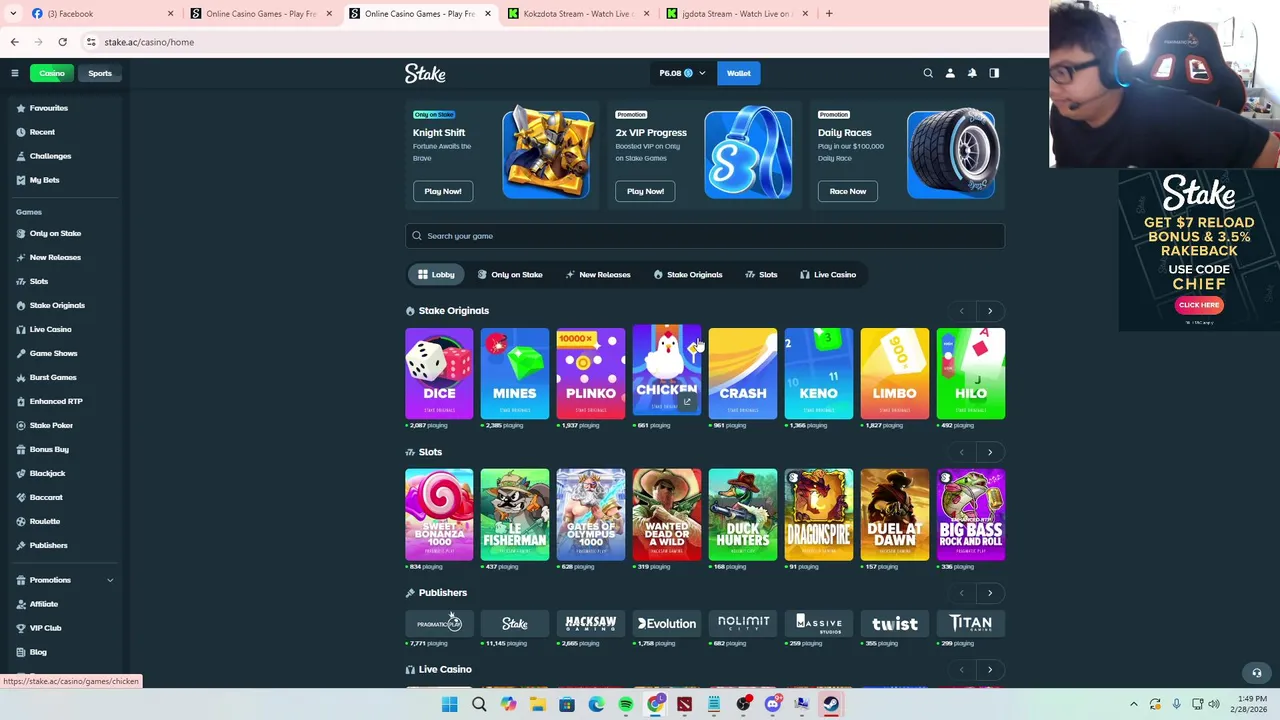Open Titan Gaming publisher logo
The height and width of the screenshot is (720, 1280).
971,624
